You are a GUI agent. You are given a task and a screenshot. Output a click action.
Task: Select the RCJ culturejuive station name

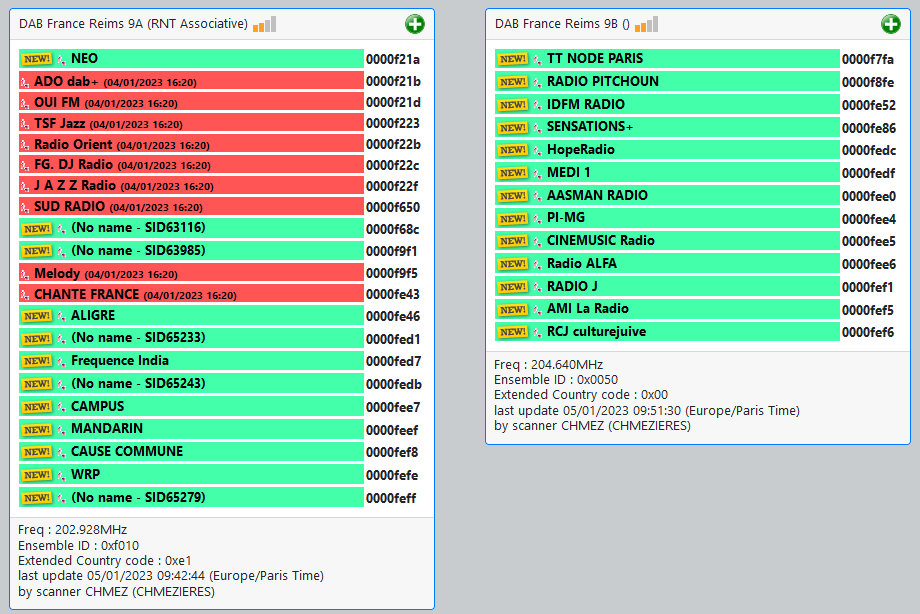(x=597, y=332)
